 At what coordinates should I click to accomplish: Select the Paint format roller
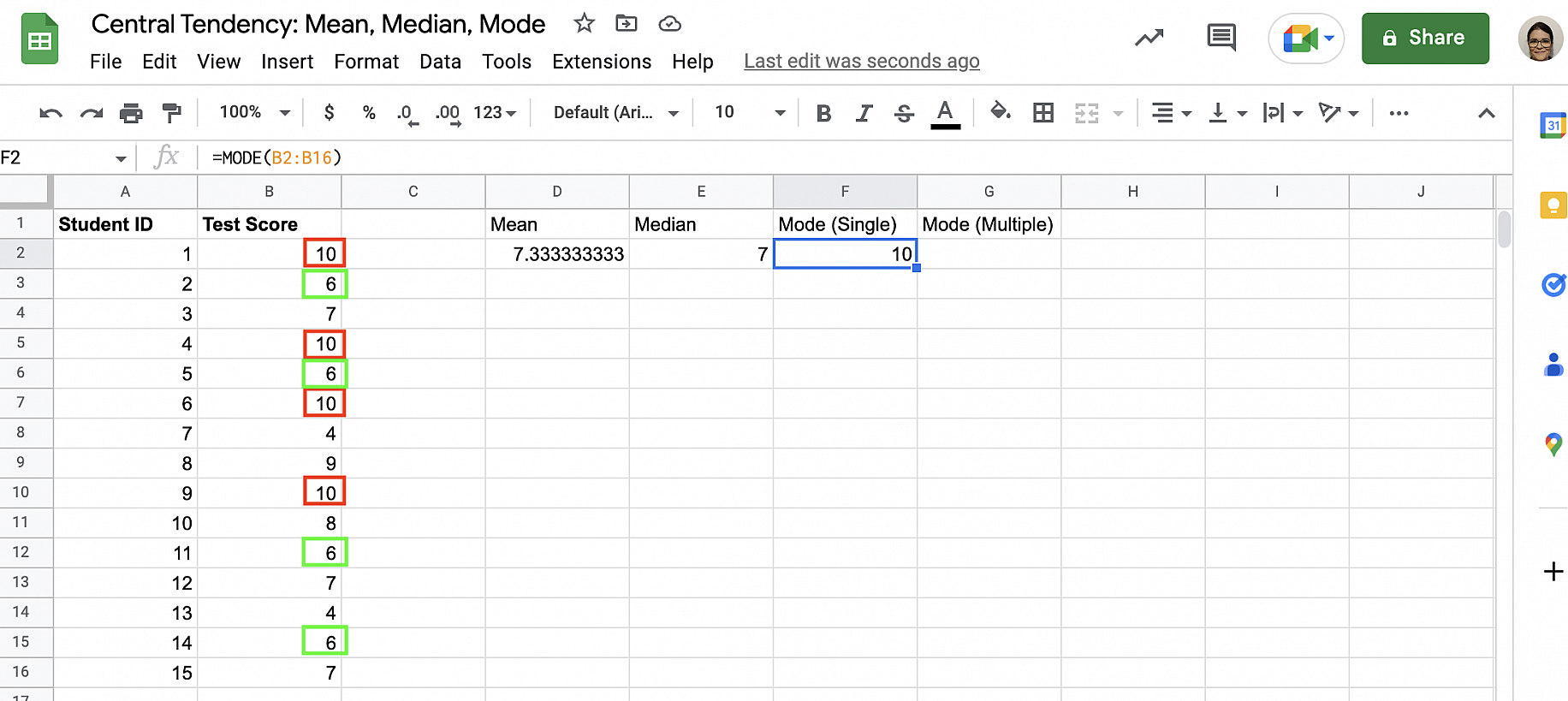[x=172, y=113]
